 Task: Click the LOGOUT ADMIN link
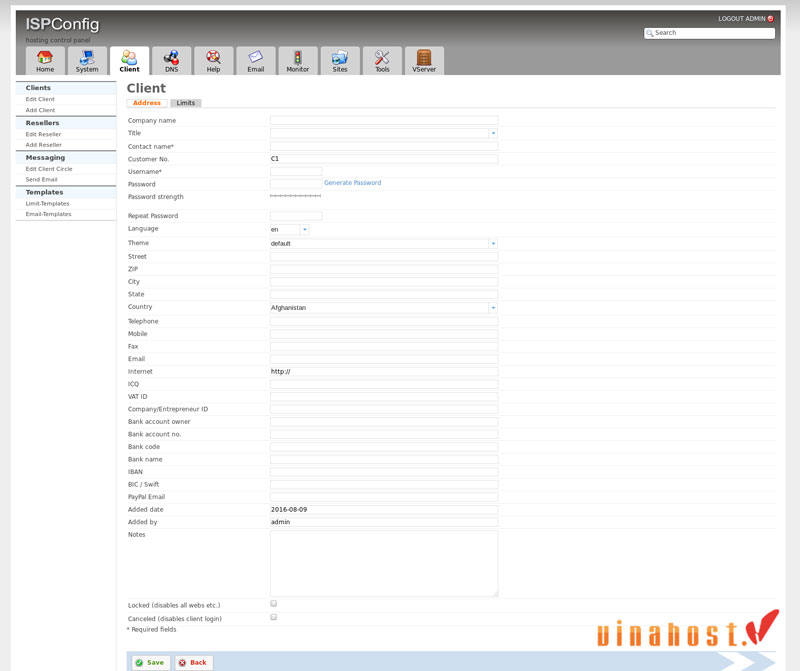click(745, 19)
